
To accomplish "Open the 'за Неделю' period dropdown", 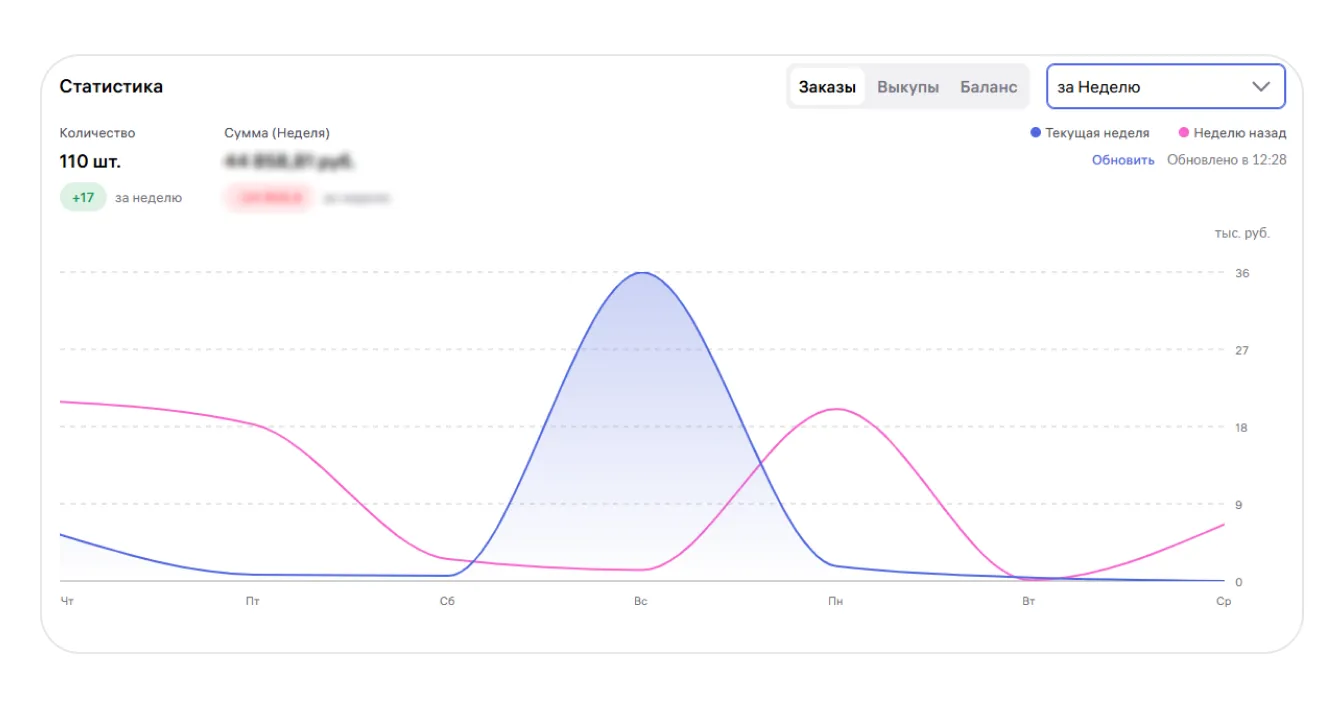I will 1150,87.
